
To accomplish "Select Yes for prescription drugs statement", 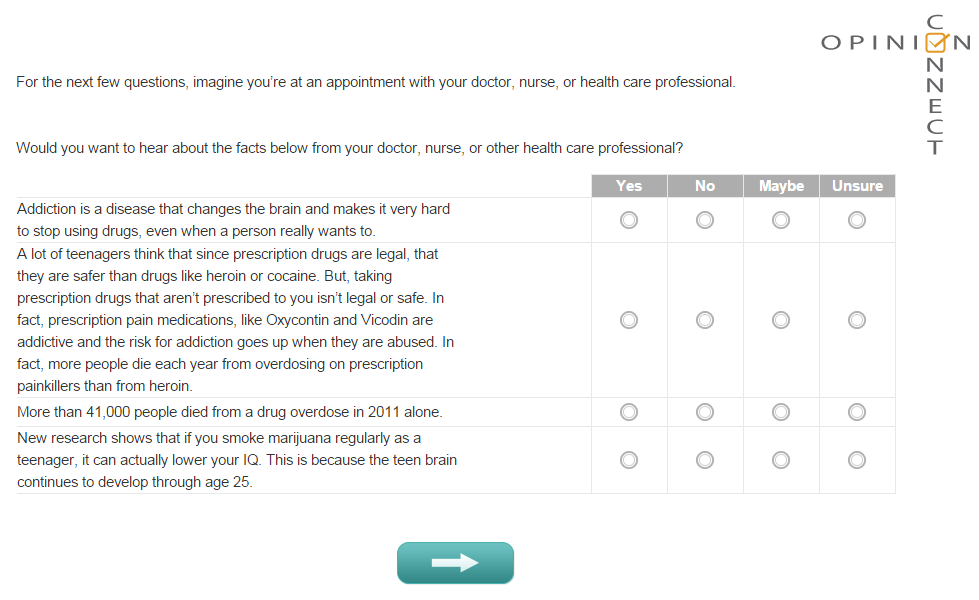I will [x=629, y=320].
